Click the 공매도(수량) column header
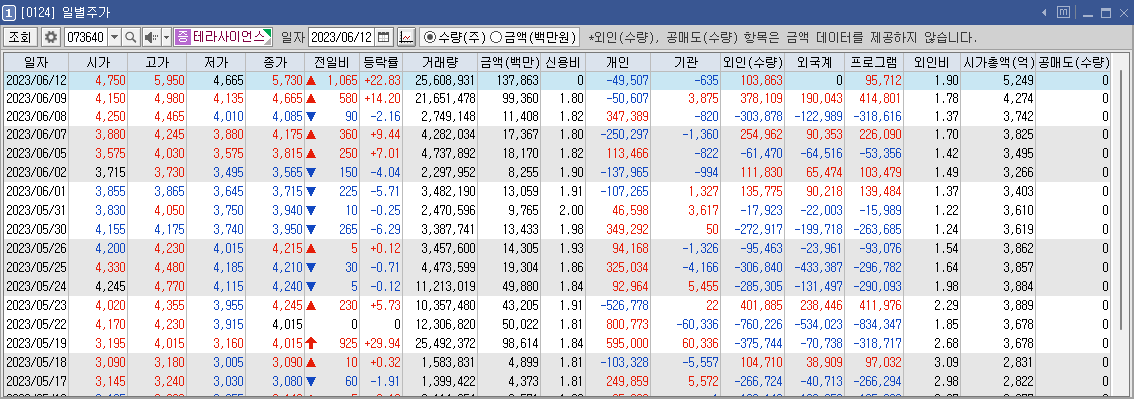Screen dimensions: 1134x399 [x=1073, y=62]
